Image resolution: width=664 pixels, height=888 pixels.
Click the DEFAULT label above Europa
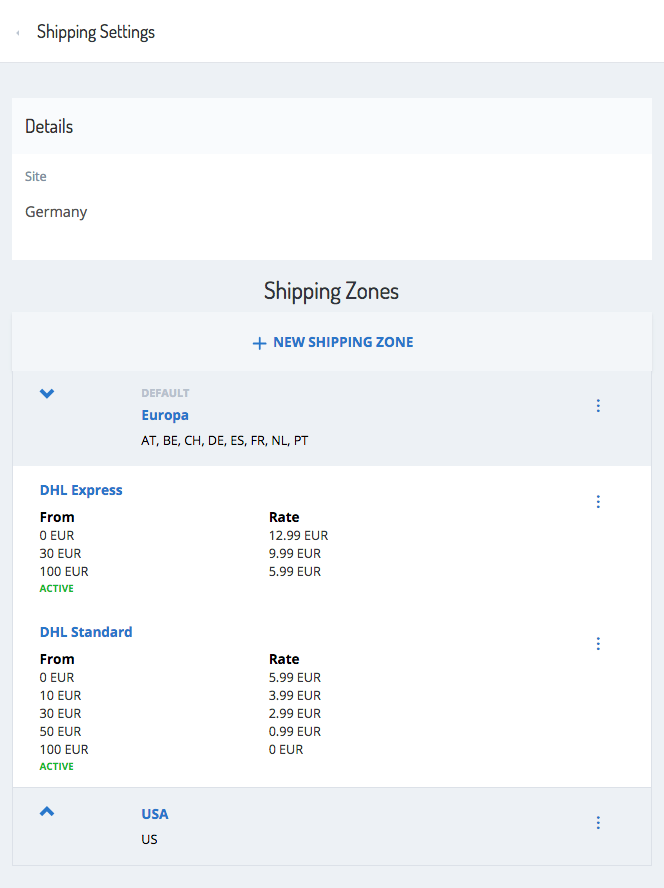click(x=165, y=393)
